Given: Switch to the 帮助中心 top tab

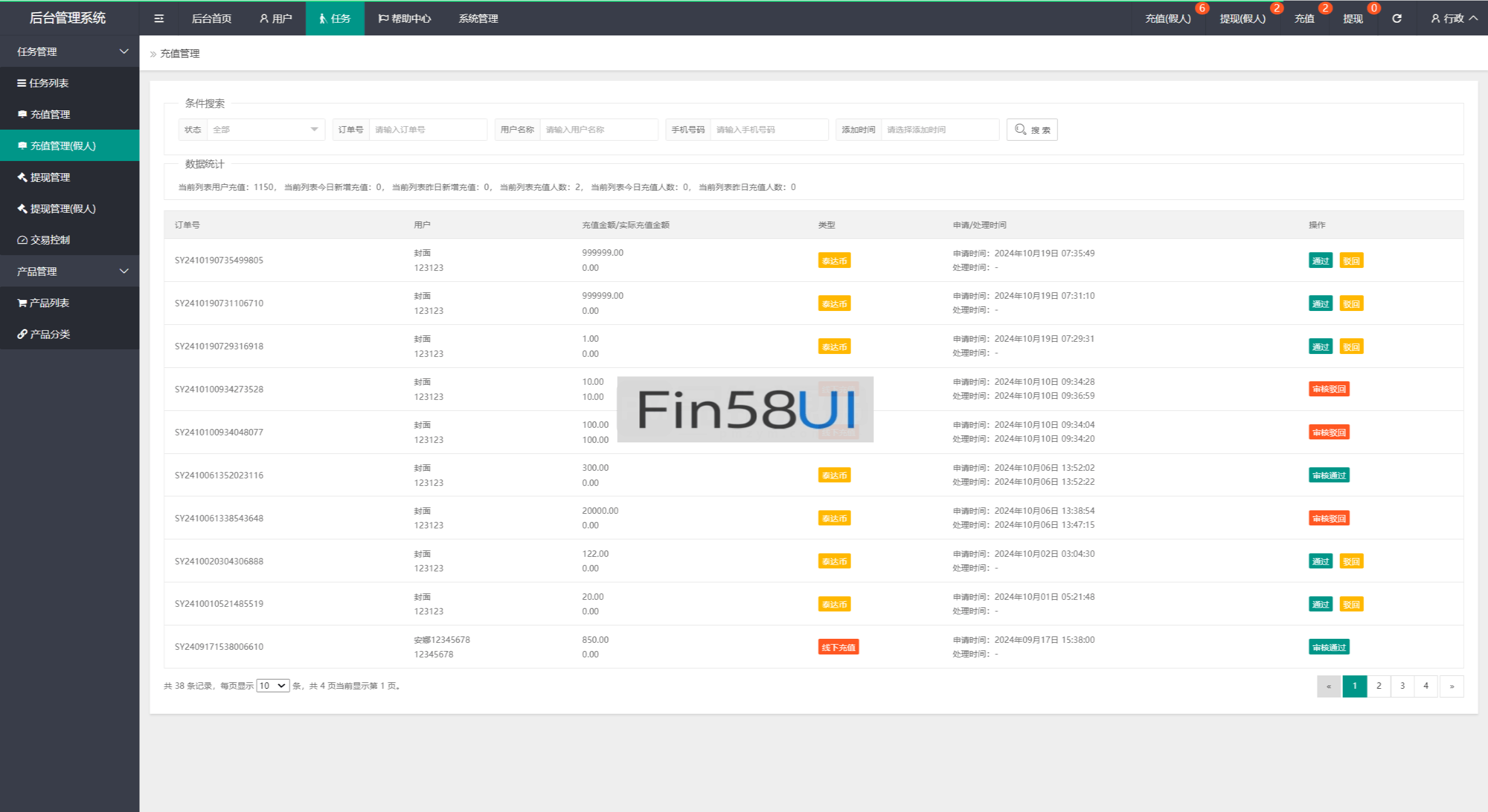Looking at the screenshot, I should [x=405, y=19].
